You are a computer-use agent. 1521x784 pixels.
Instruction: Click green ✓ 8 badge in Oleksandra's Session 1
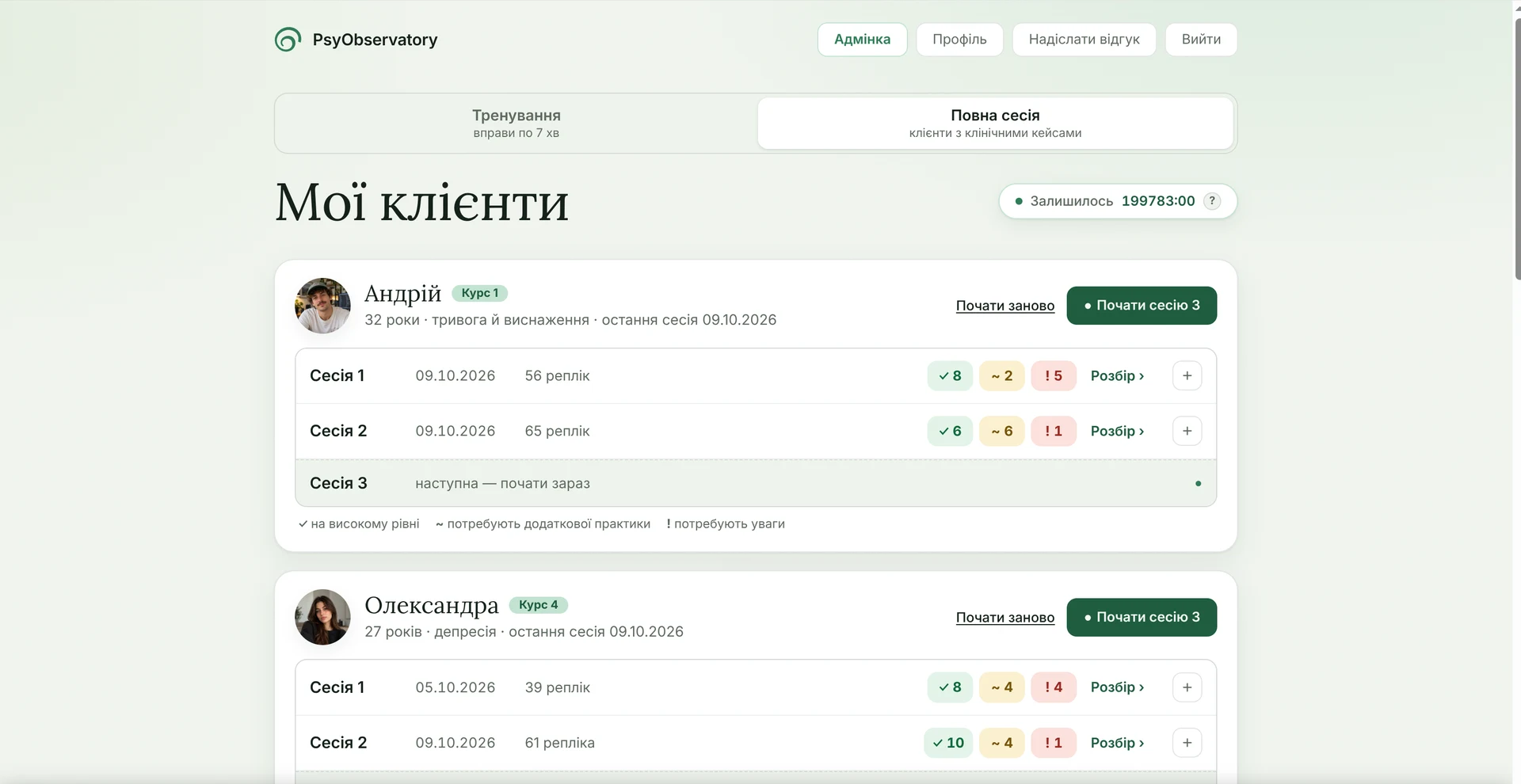[x=950, y=687]
